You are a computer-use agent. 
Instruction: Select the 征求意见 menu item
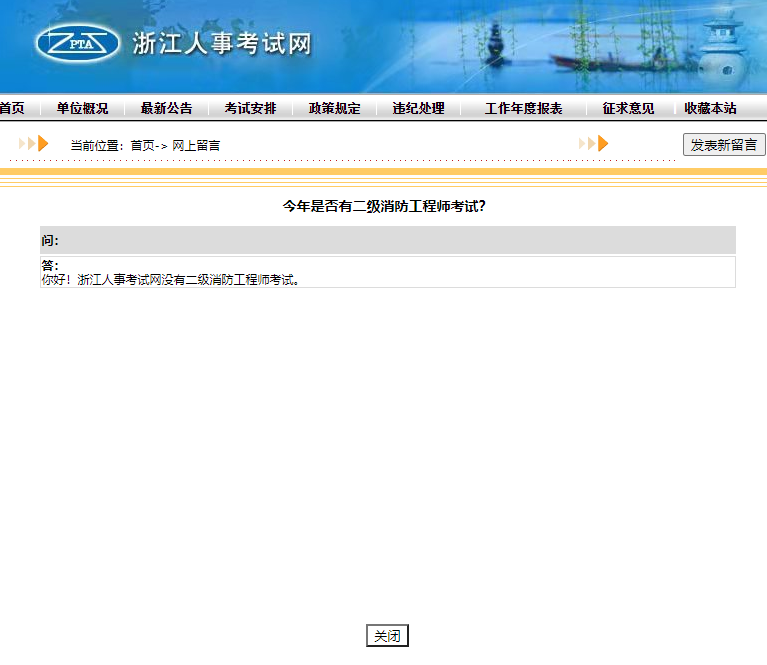628,108
